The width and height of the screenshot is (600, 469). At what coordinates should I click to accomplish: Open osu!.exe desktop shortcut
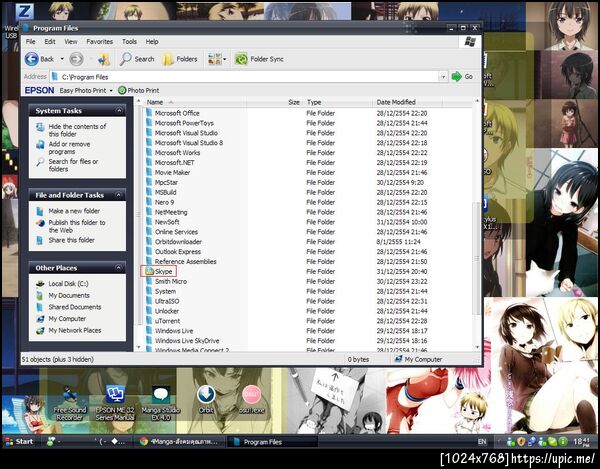point(252,400)
